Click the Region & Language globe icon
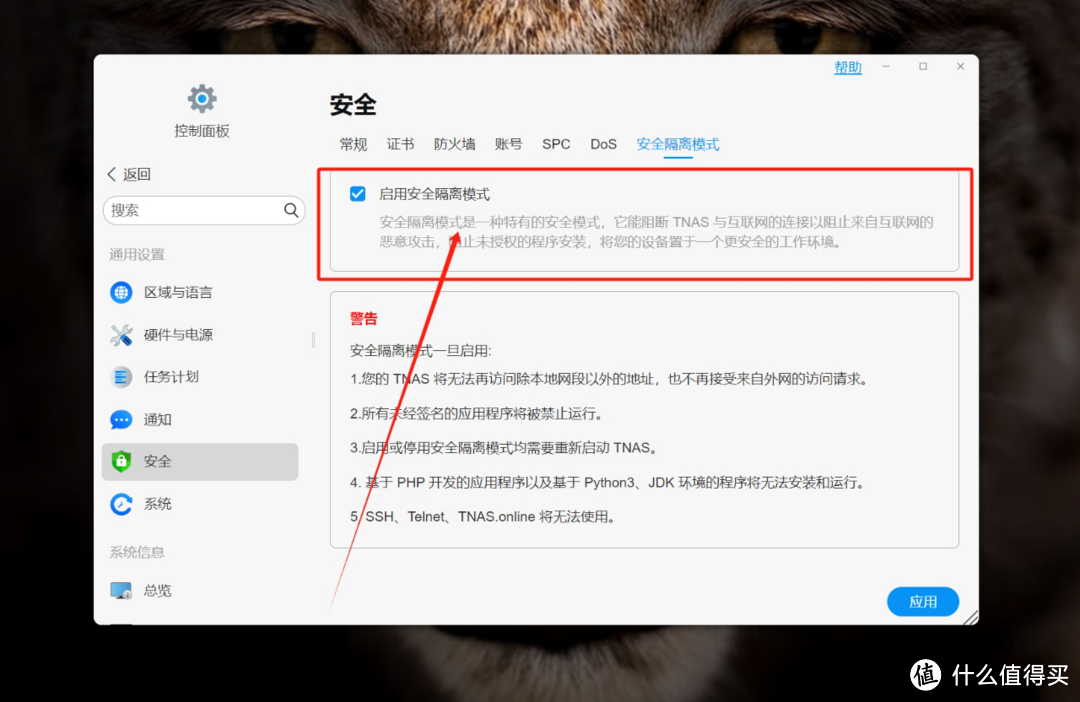Image resolution: width=1080 pixels, height=702 pixels. (121, 292)
